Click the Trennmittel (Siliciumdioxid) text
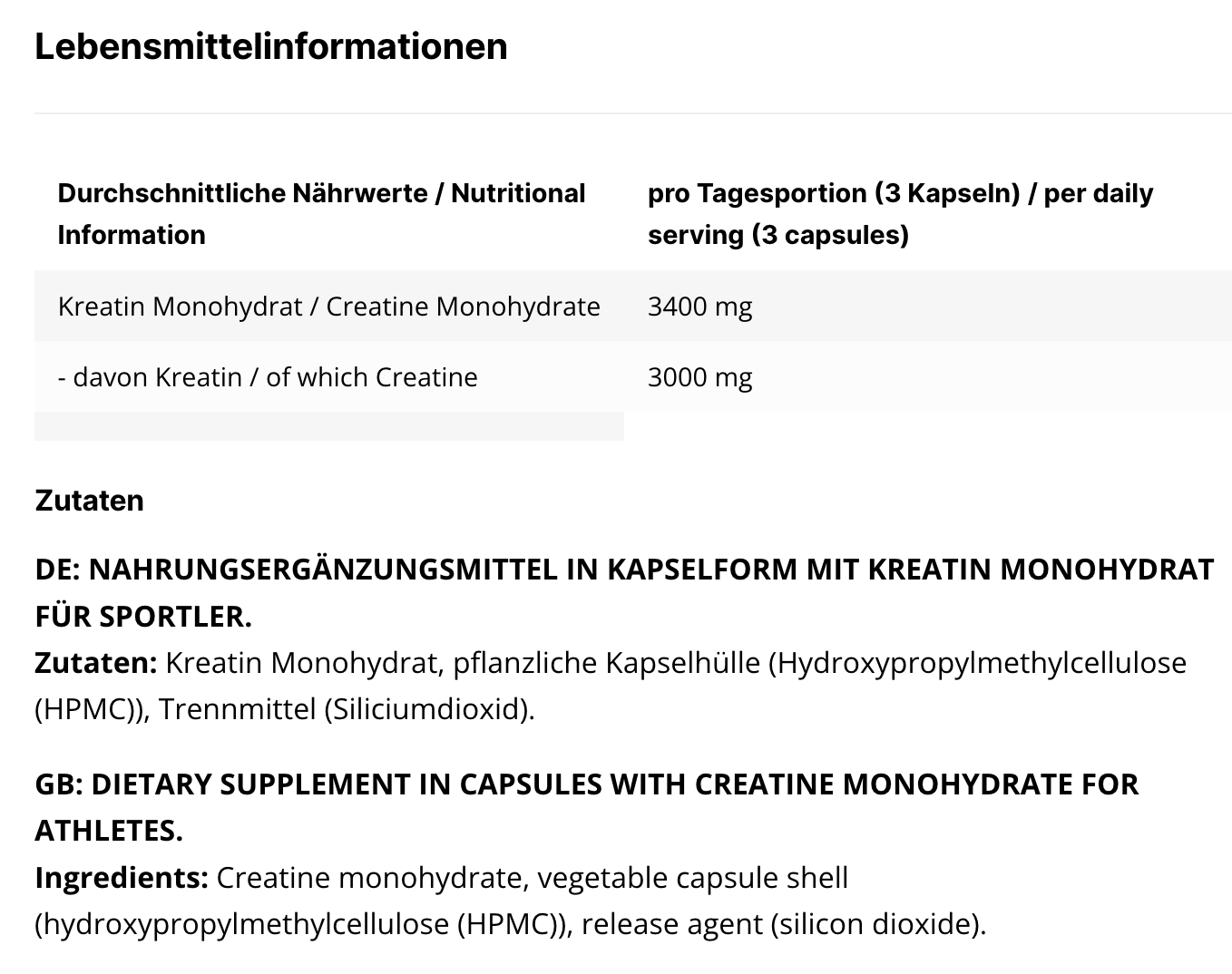The image size is (1232, 974). click(347, 709)
